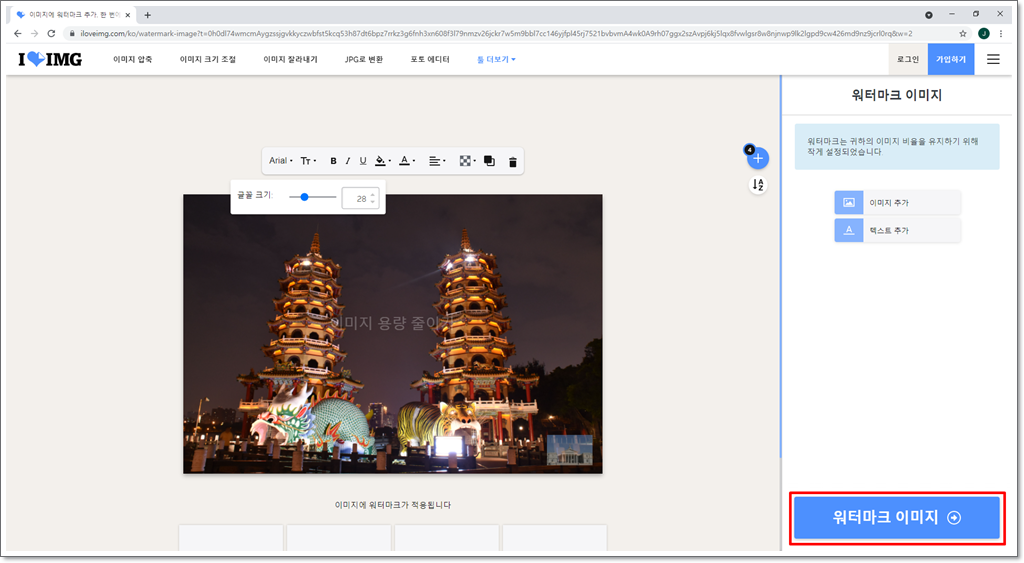Image resolution: width=1024 pixels, height=563 pixels.
Task: Open the hamburger menu icon
Action: [993, 59]
